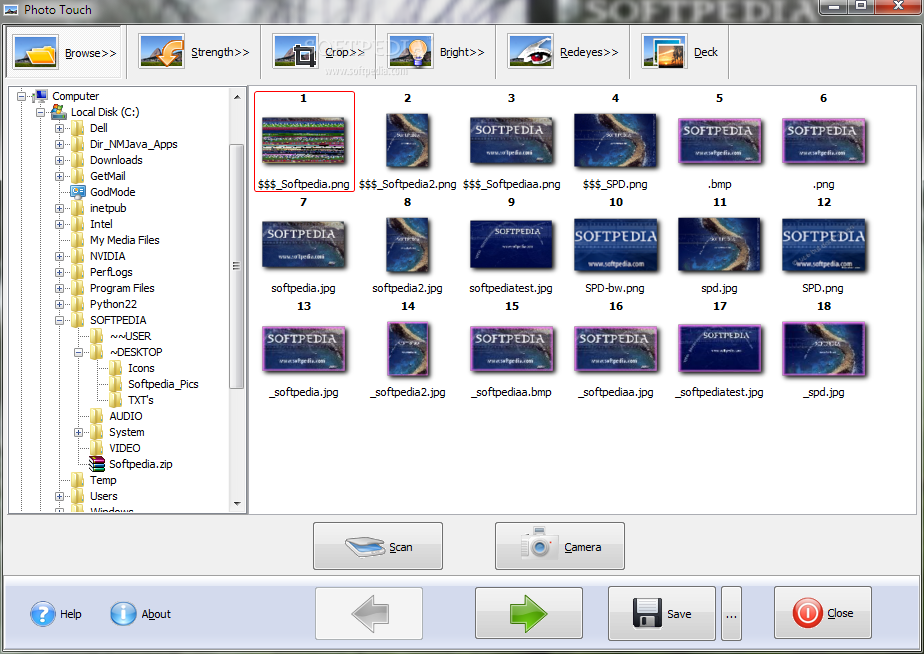The width and height of the screenshot is (924, 654).
Task: Click the GodMode control panel icon
Action: coord(78,191)
